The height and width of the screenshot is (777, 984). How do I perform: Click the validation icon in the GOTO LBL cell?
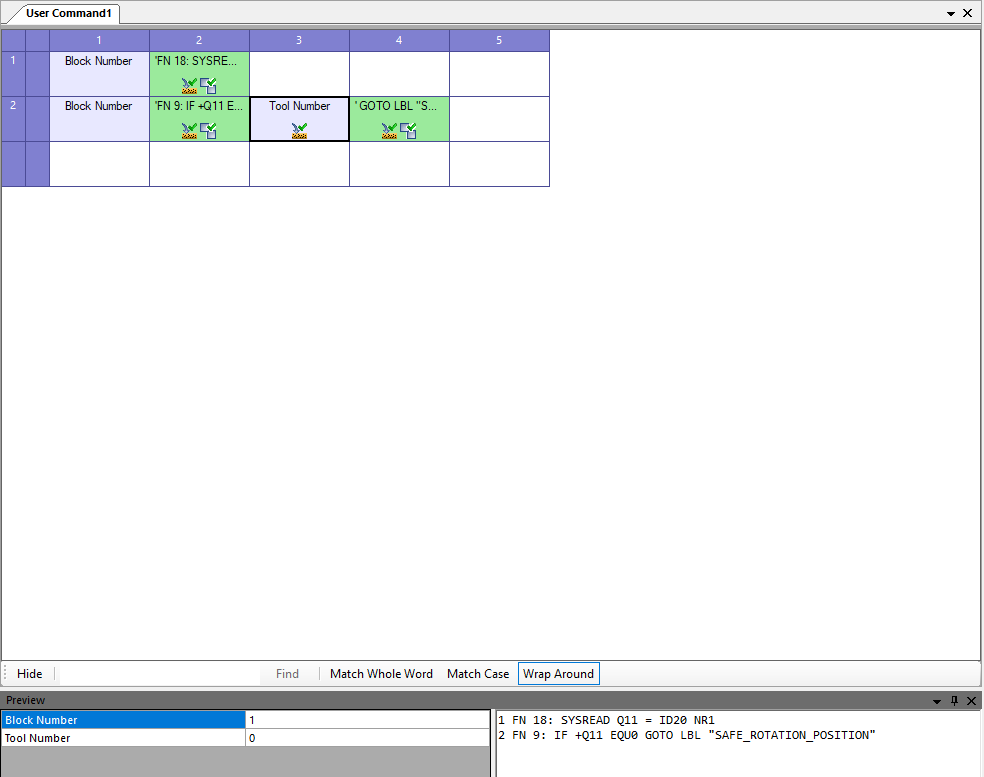click(389, 130)
